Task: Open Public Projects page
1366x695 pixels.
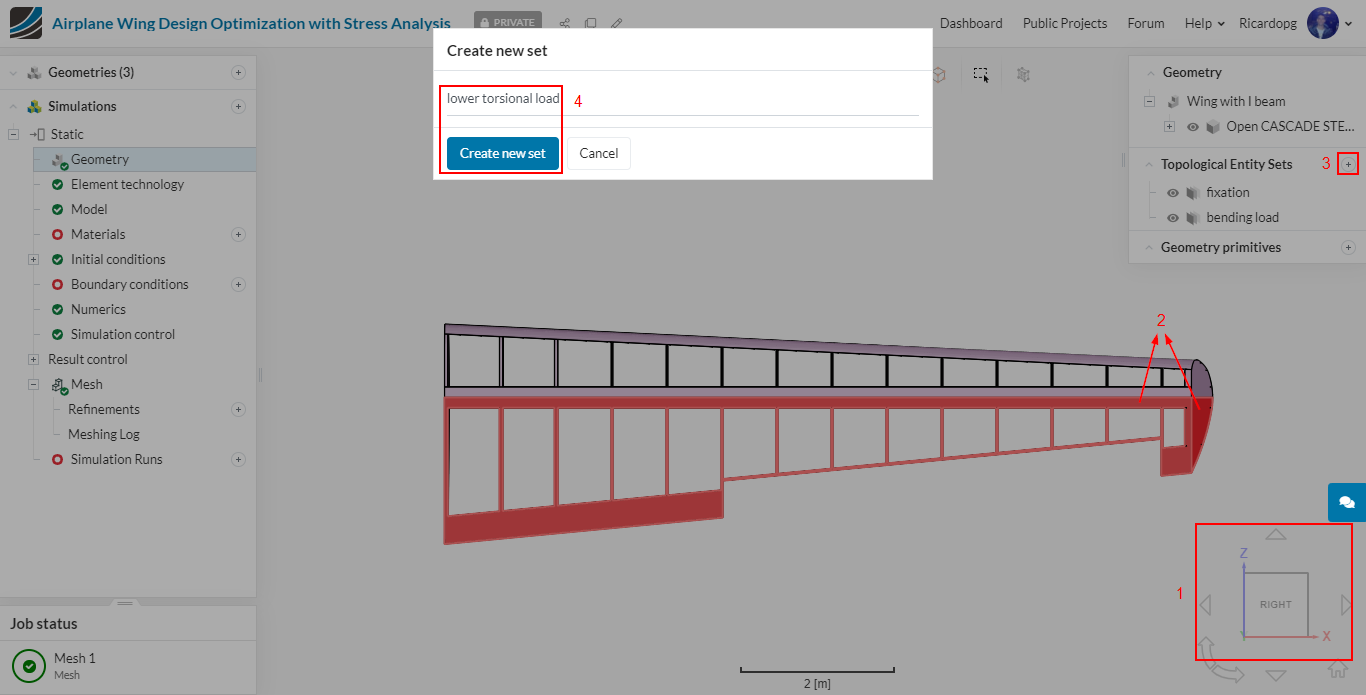Action: tap(1065, 23)
